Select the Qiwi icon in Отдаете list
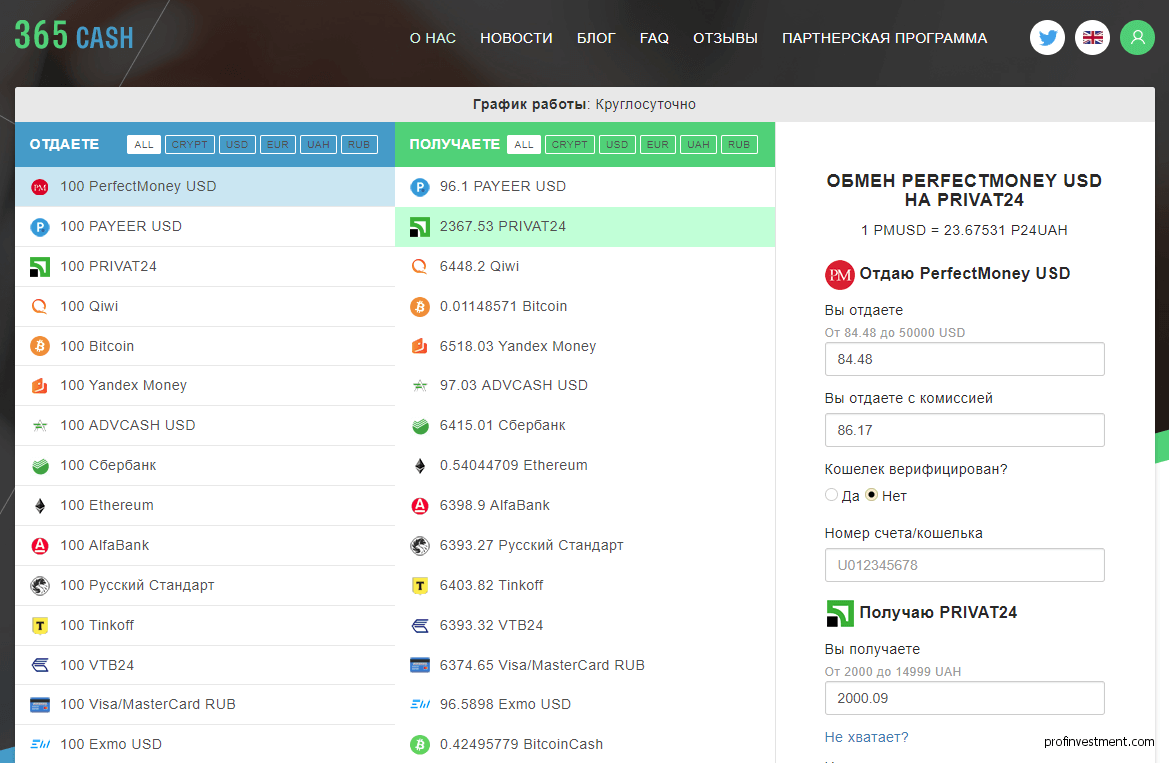1169x763 pixels. 40,306
